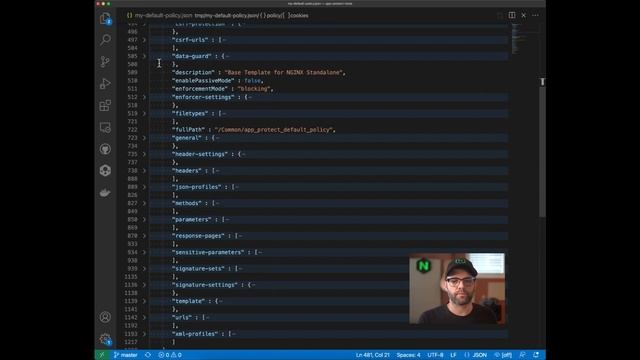The width and height of the screenshot is (640, 360).
Task: Open the errors and warnings status item
Action: (170, 355)
